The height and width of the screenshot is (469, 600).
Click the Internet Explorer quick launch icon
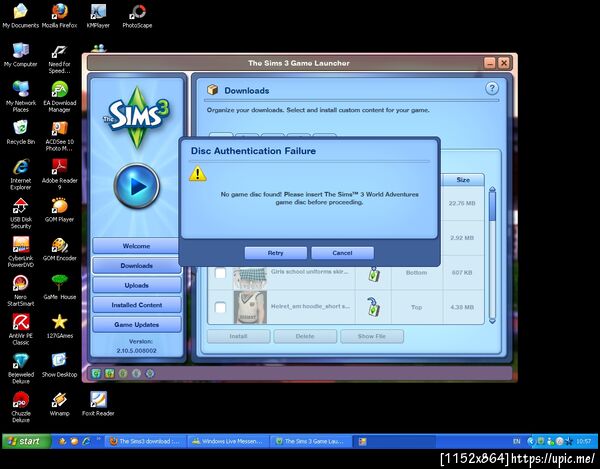point(86,441)
